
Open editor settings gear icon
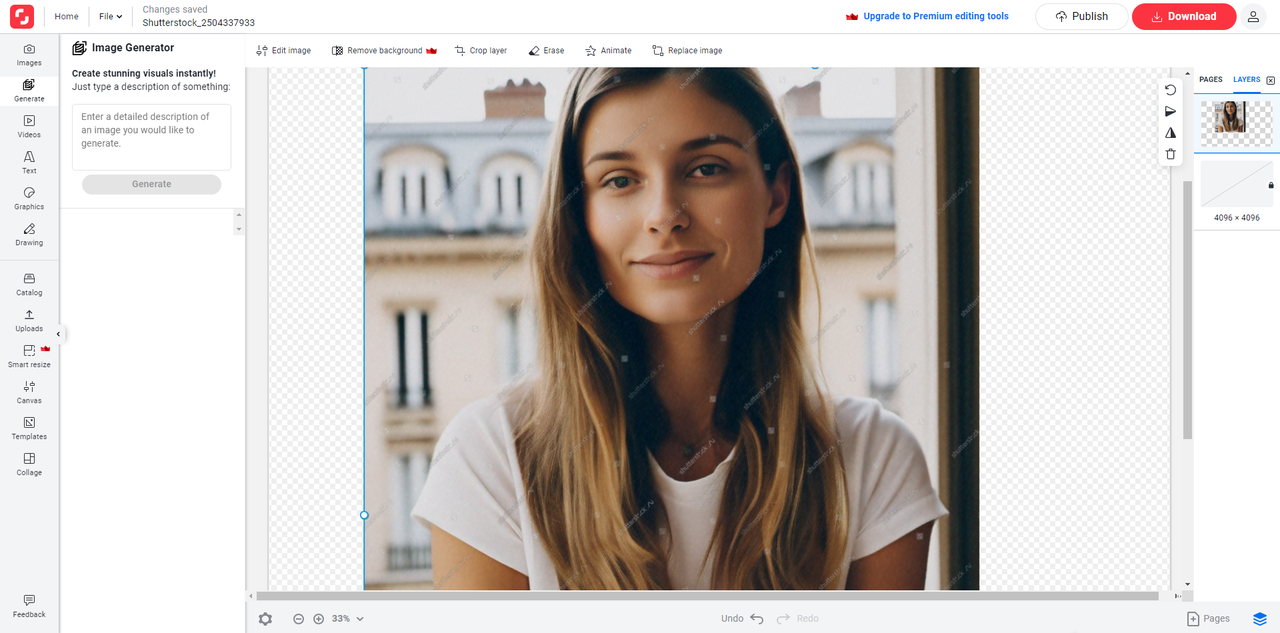pyautogui.click(x=265, y=619)
